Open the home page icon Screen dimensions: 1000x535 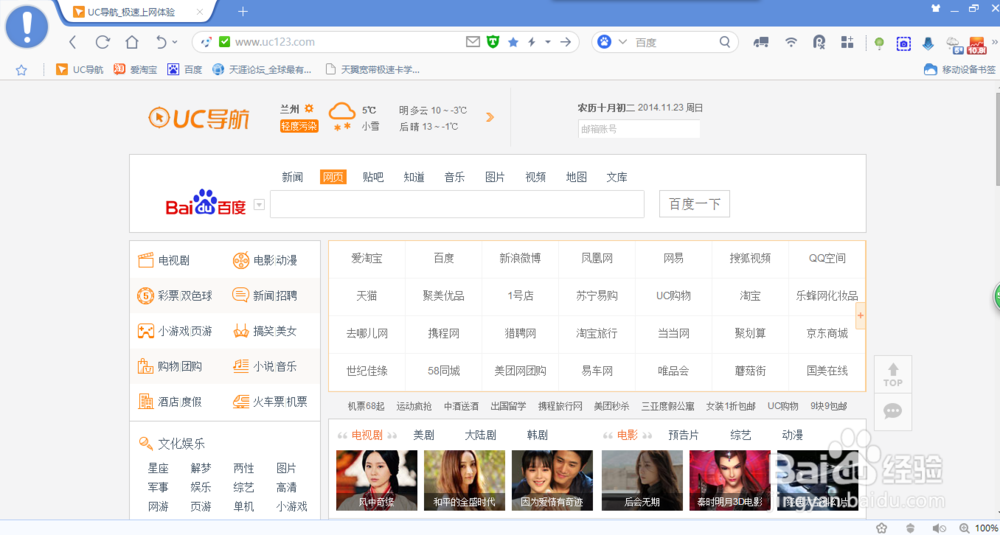pos(132,42)
